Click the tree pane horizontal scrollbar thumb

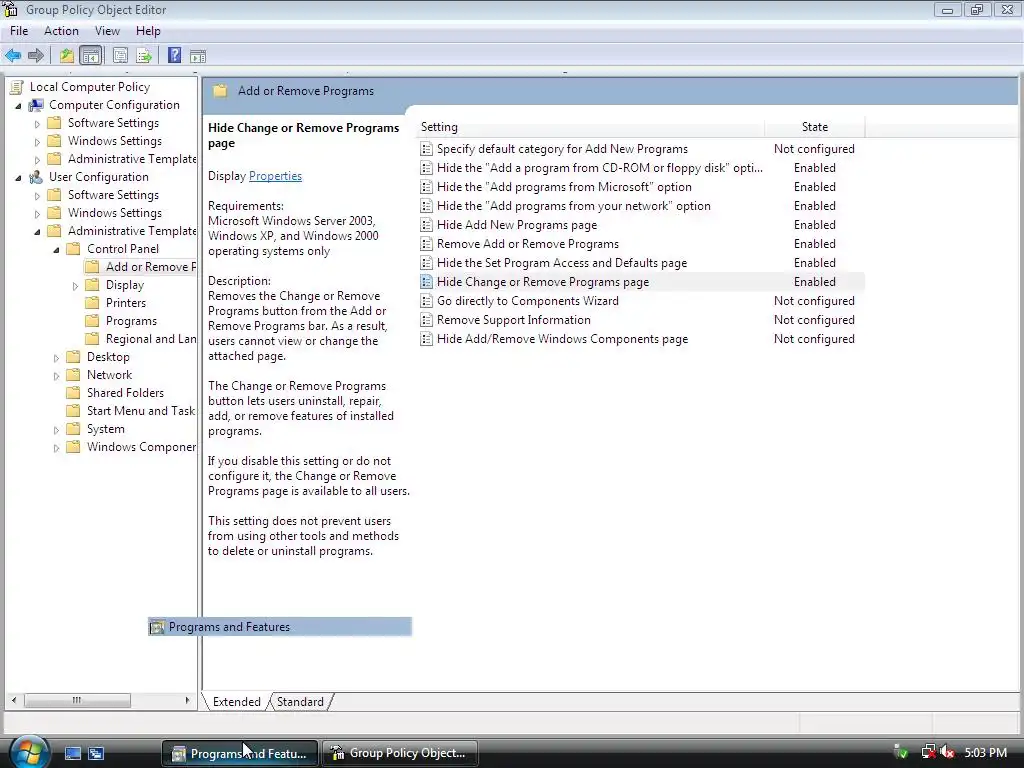click(x=77, y=700)
